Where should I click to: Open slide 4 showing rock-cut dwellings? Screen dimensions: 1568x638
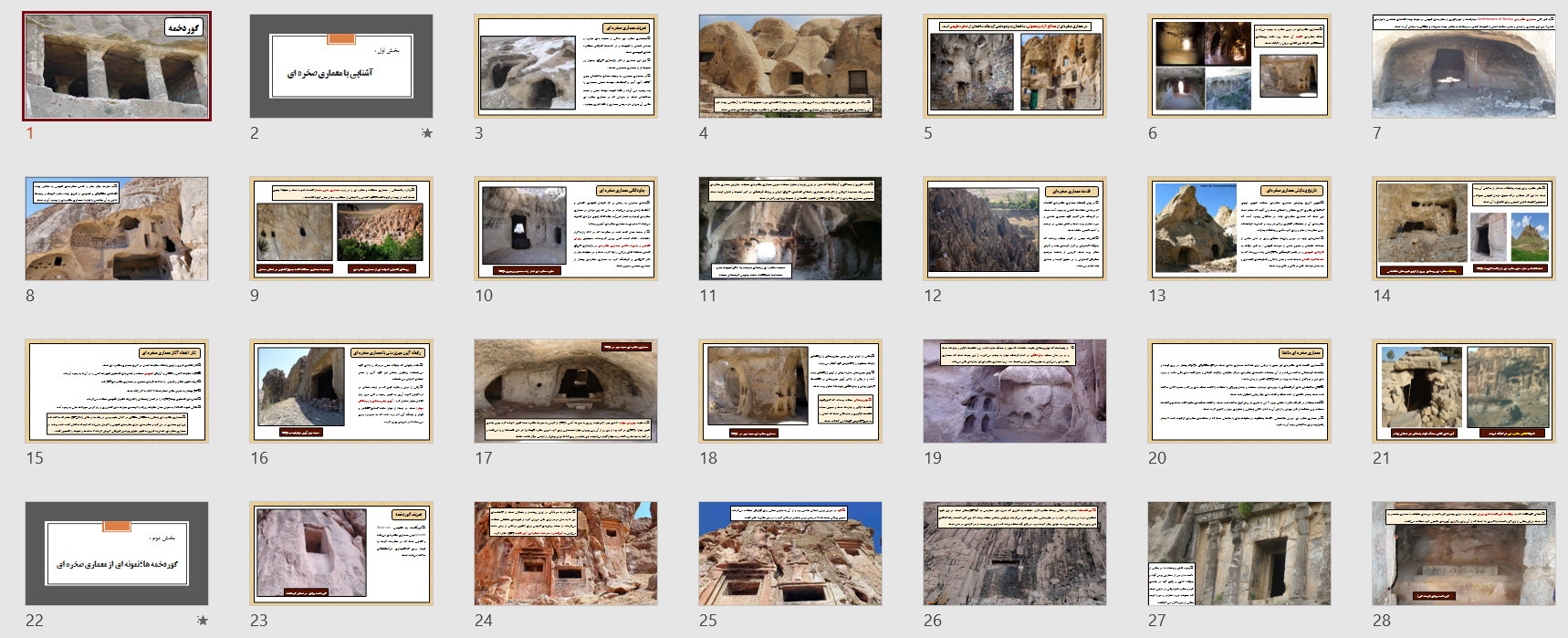click(x=790, y=66)
